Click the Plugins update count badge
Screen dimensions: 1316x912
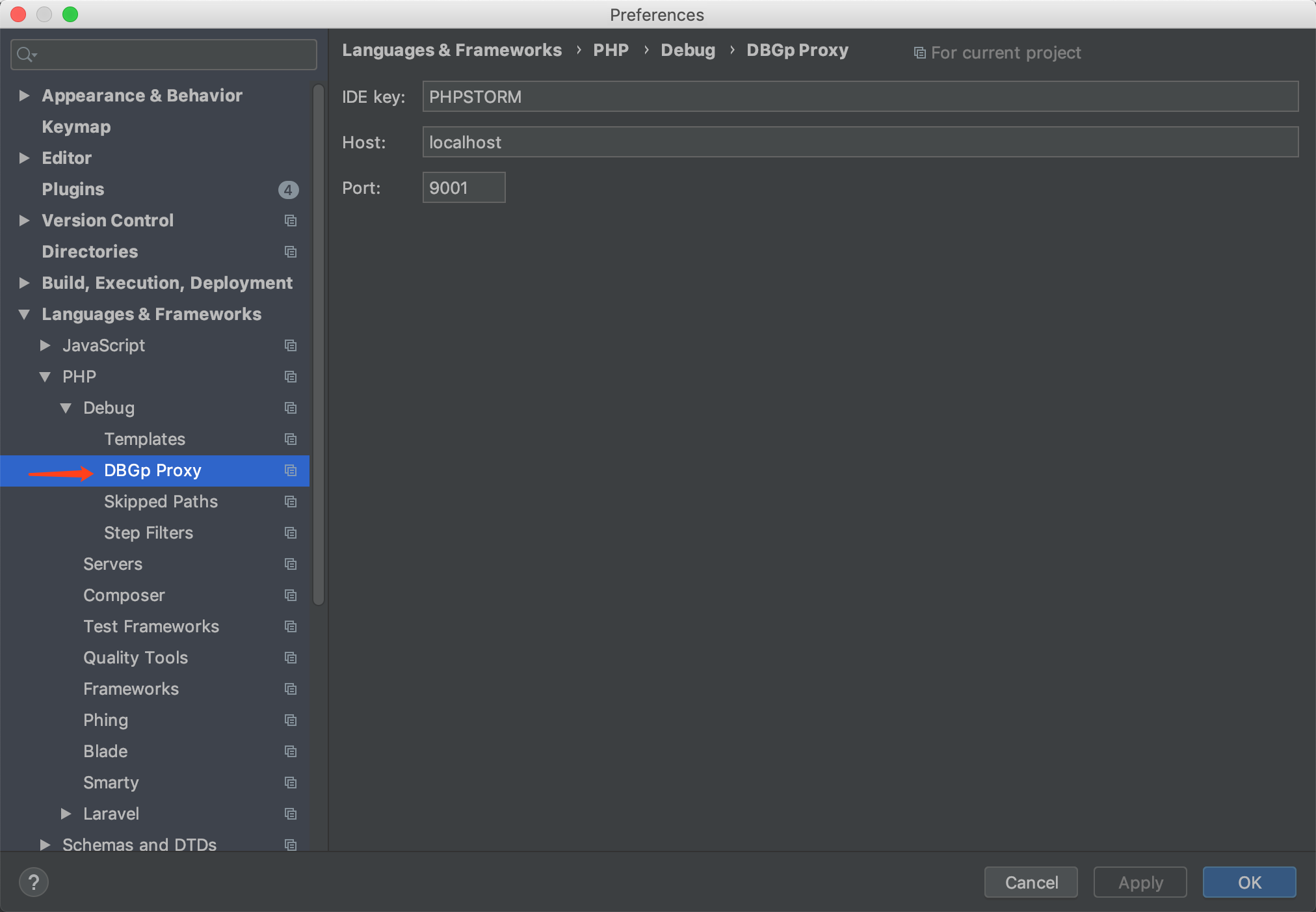pos(288,189)
